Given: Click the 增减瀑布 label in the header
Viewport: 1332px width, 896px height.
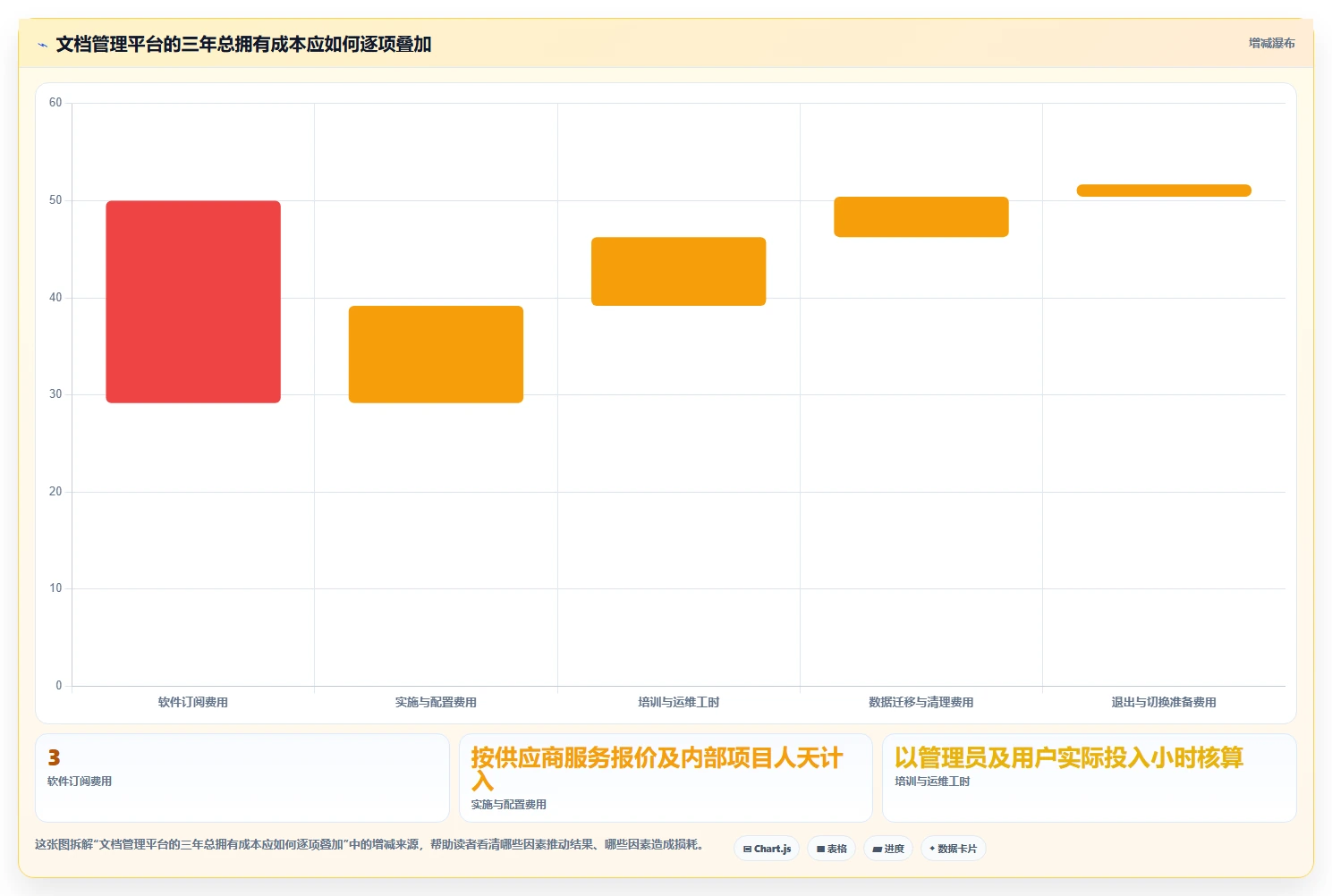Looking at the screenshot, I should [1271, 43].
